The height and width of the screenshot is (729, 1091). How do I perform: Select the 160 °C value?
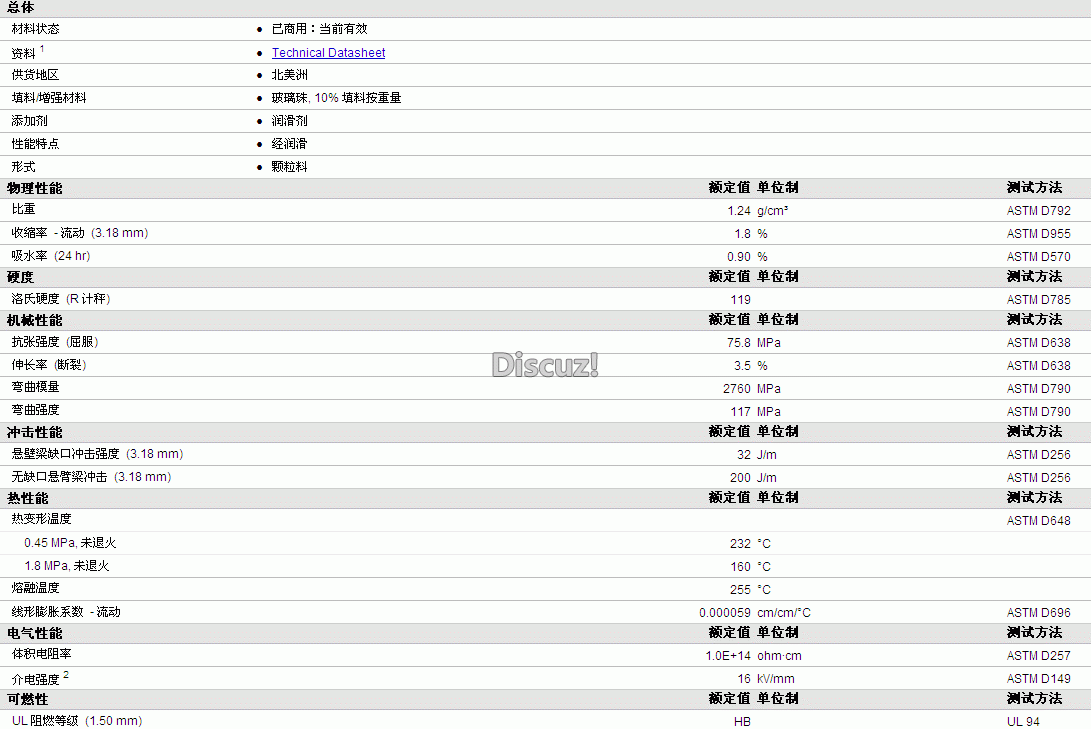[x=751, y=567]
